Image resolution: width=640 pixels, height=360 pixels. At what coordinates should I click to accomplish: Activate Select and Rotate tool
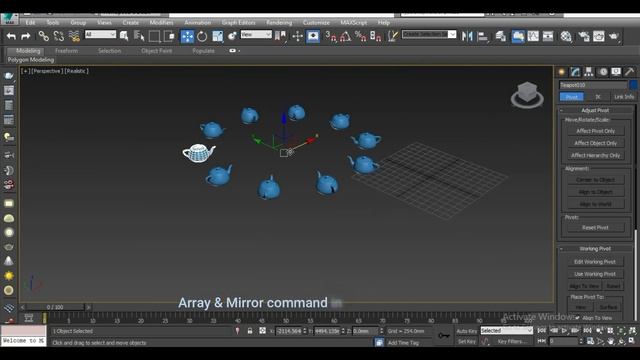click(202, 36)
